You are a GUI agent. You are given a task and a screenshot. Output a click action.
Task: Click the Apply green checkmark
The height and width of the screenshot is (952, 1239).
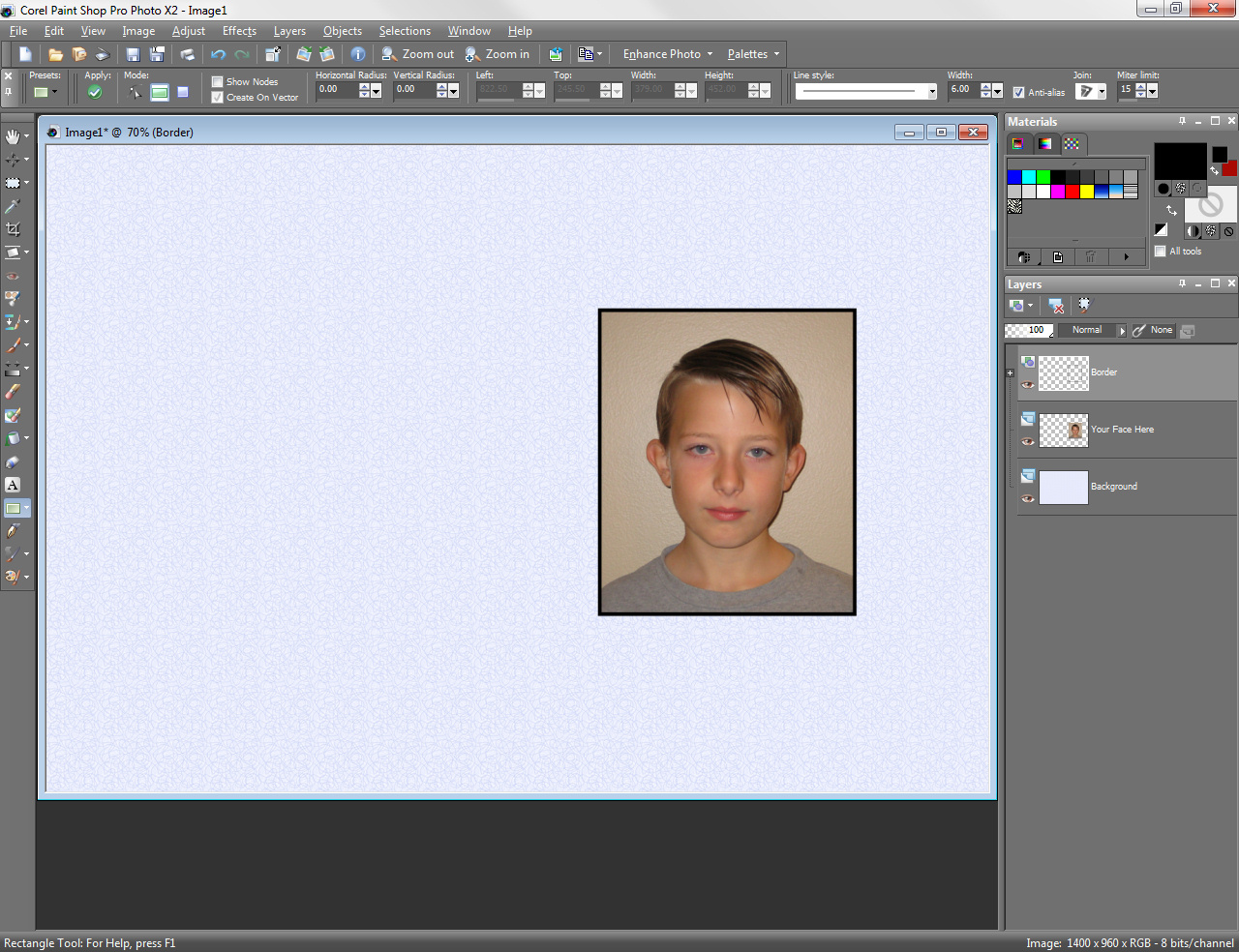95,92
